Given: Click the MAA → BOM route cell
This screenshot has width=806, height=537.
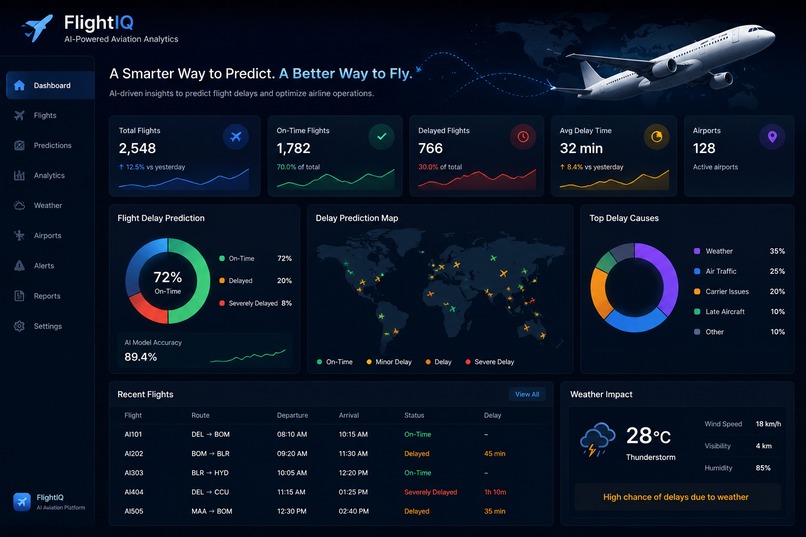Looking at the screenshot, I should click(x=212, y=511).
